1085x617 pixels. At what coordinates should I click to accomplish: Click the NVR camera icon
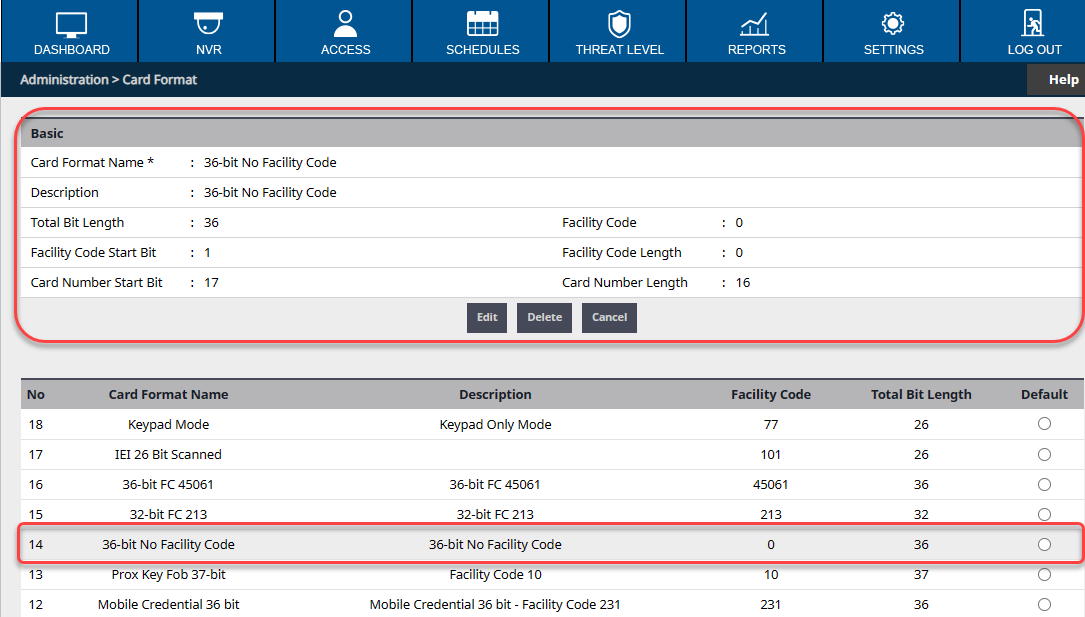208,24
